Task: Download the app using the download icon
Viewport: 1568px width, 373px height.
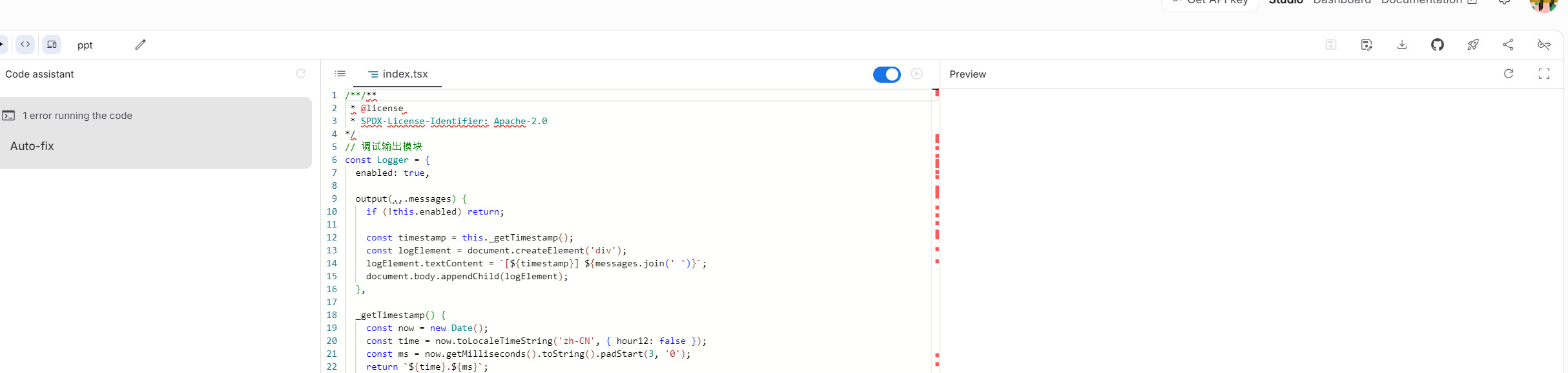Action: pyautogui.click(x=1402, y=45)
